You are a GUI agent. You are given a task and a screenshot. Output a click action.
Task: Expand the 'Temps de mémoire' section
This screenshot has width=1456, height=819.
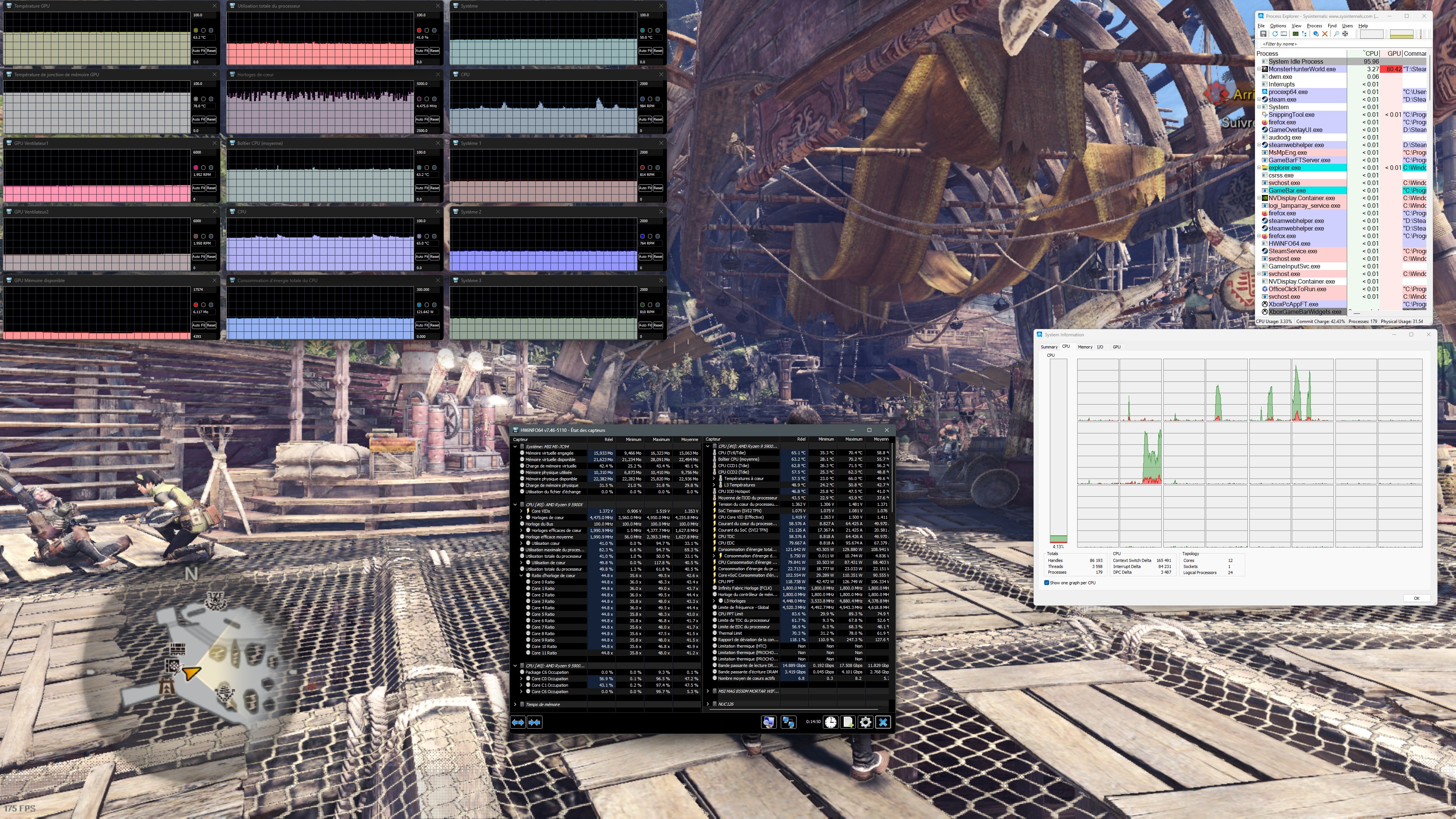[x=515, y=704]
